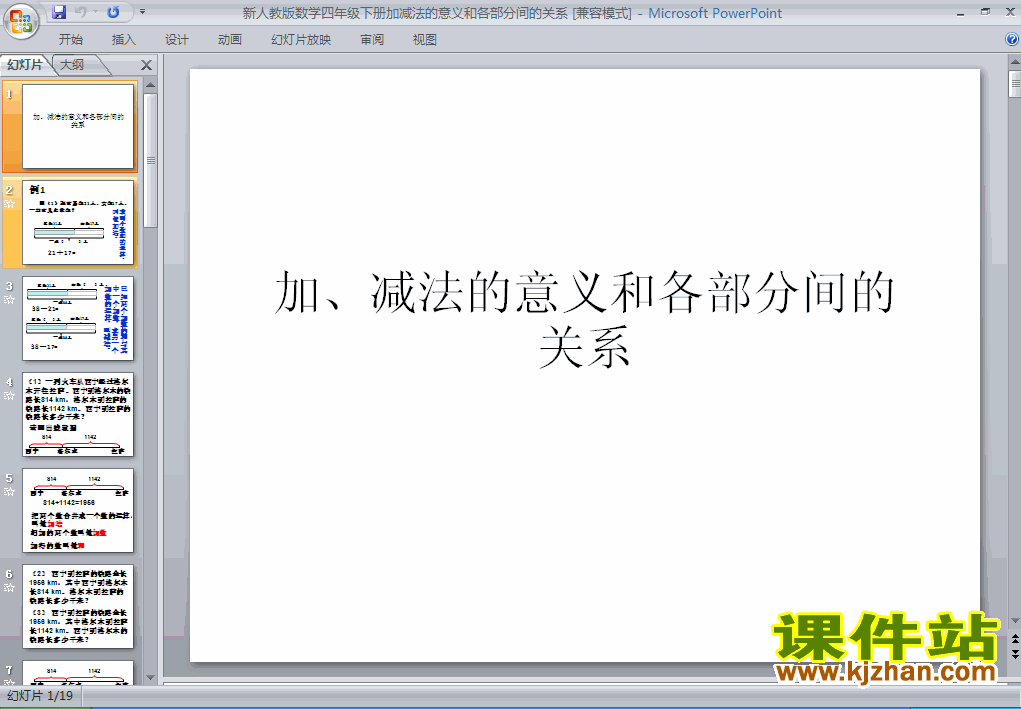Open the 开始 ribbon tab
1021x709 pixels.
click(x=70, y=40)
